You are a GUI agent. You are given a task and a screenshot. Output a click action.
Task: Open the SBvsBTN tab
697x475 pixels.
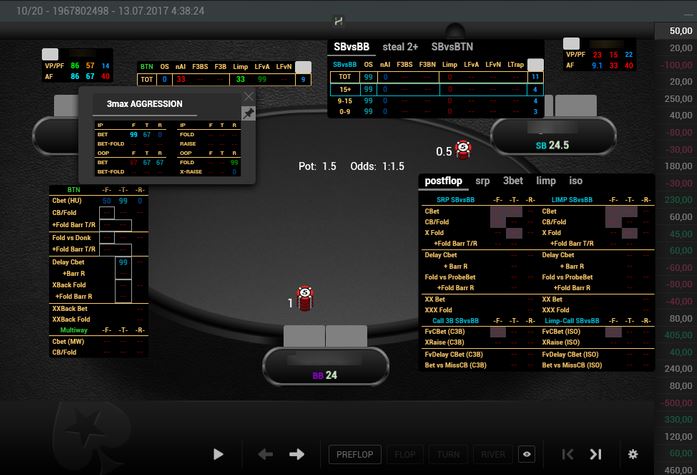(453, 47)
